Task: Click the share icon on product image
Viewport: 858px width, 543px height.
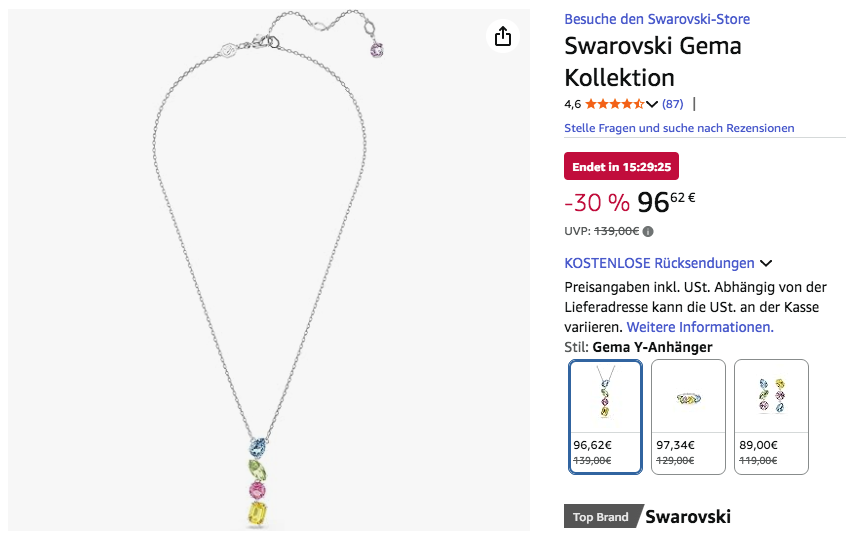Action: tap(503, 37)
